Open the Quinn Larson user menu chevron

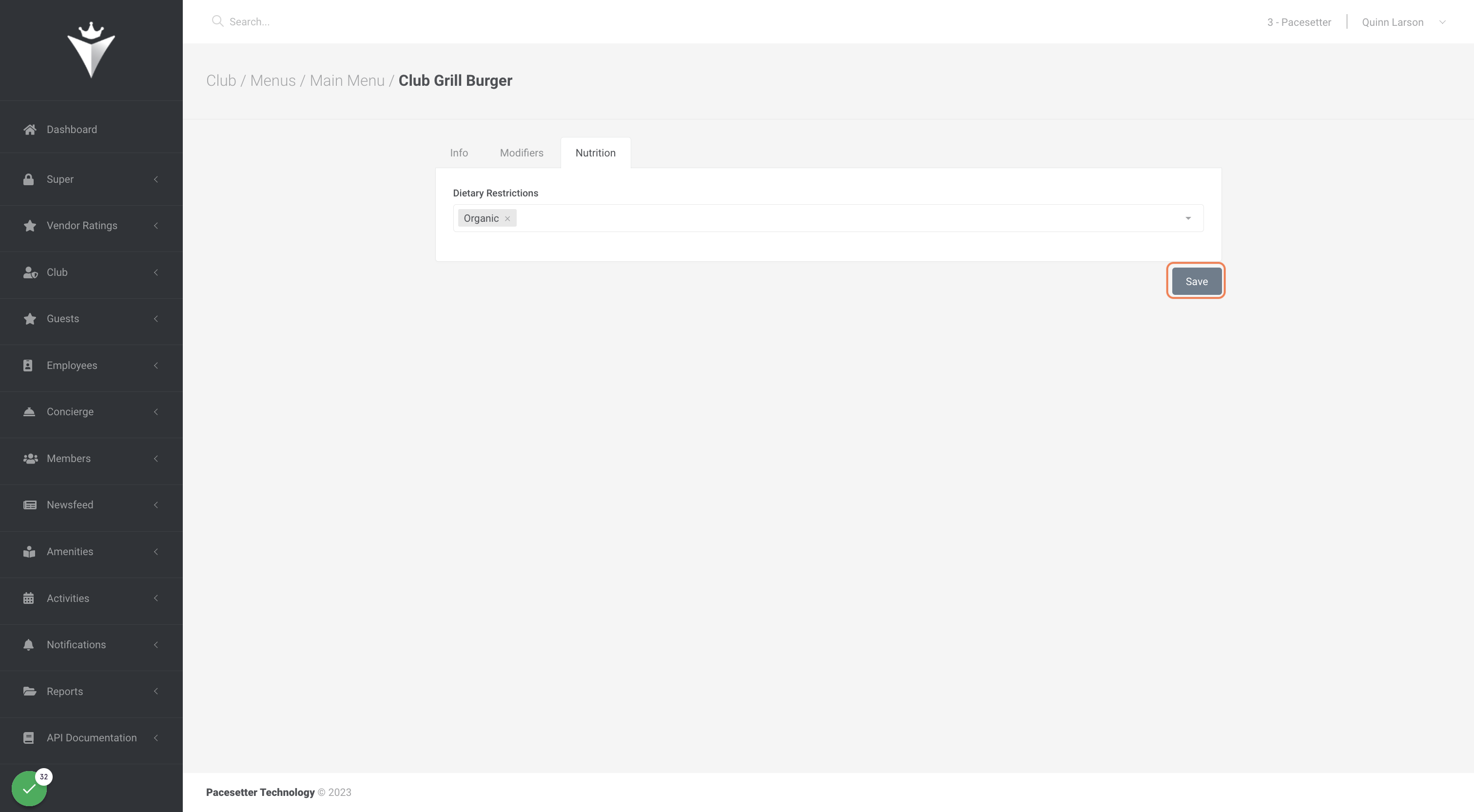pos(1442,22)
